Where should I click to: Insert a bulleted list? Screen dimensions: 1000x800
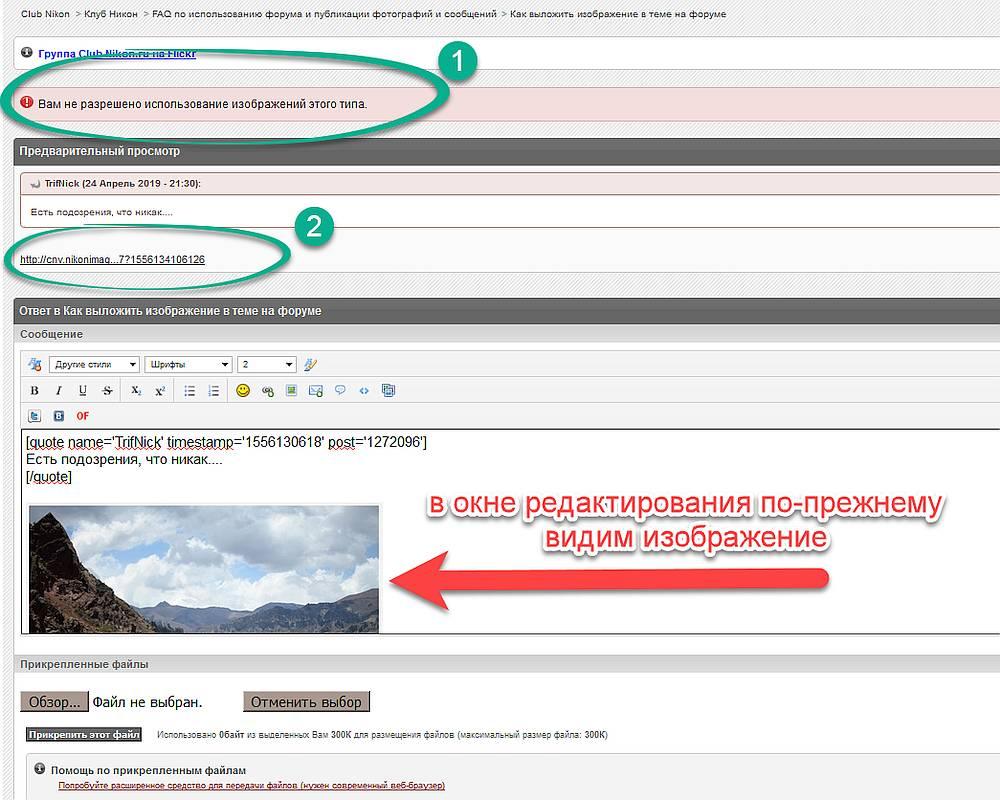point(189,390)
